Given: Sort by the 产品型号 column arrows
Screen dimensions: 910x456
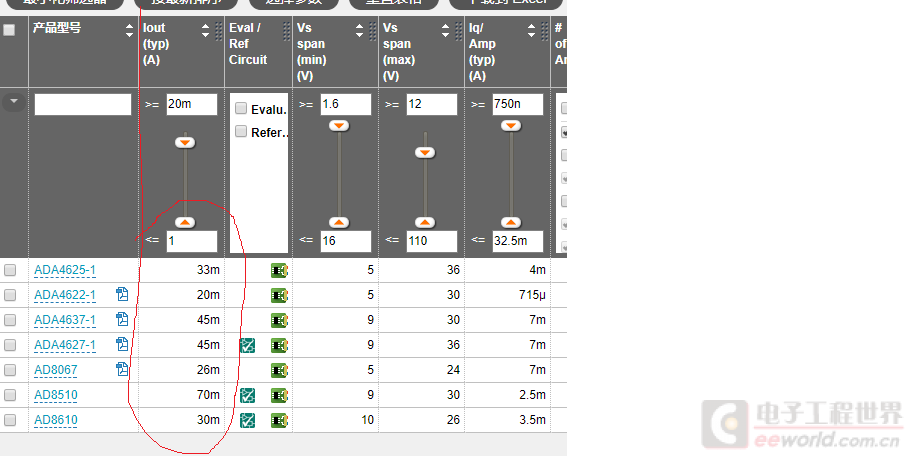Looking at the screenshot, I should click(129, 30).
